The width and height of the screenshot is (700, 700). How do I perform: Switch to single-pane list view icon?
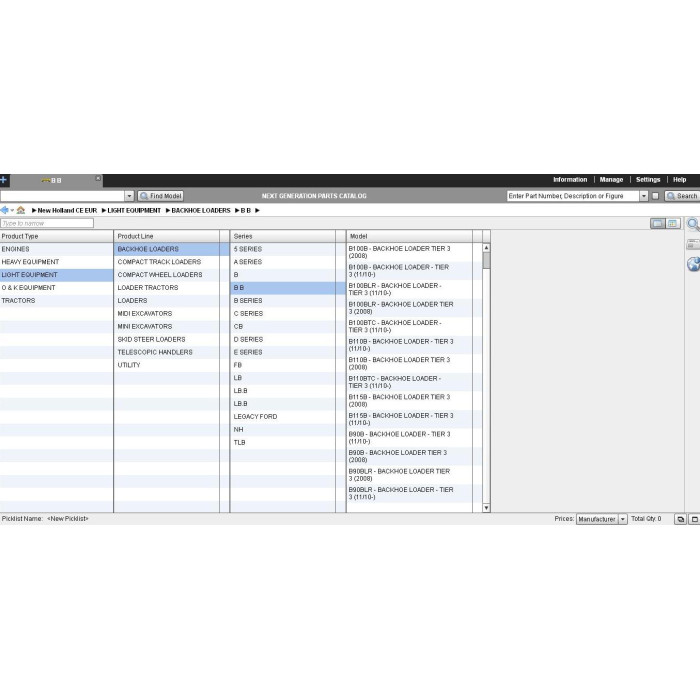click(x=657, y=223)
